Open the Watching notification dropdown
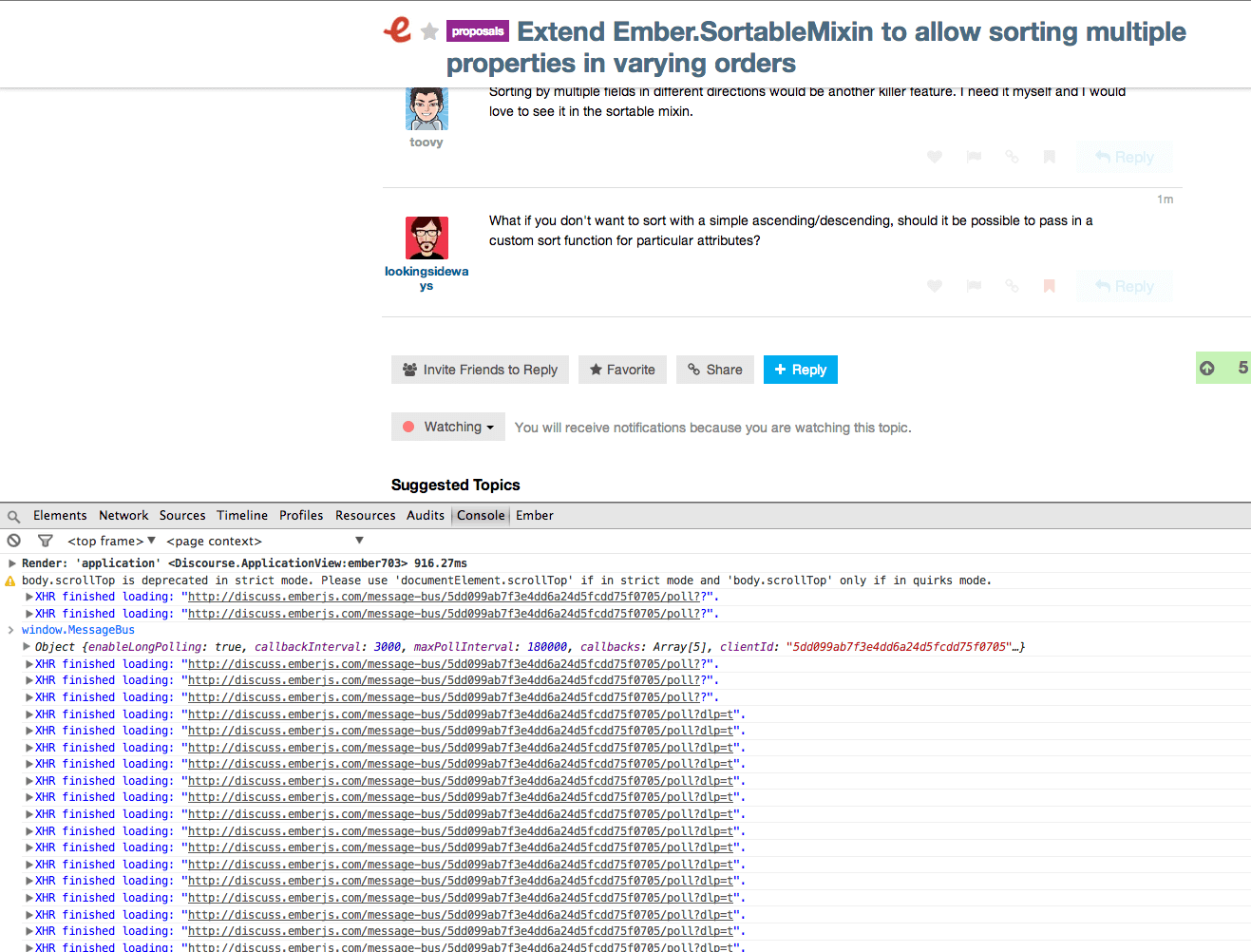 tap(448, 428)
